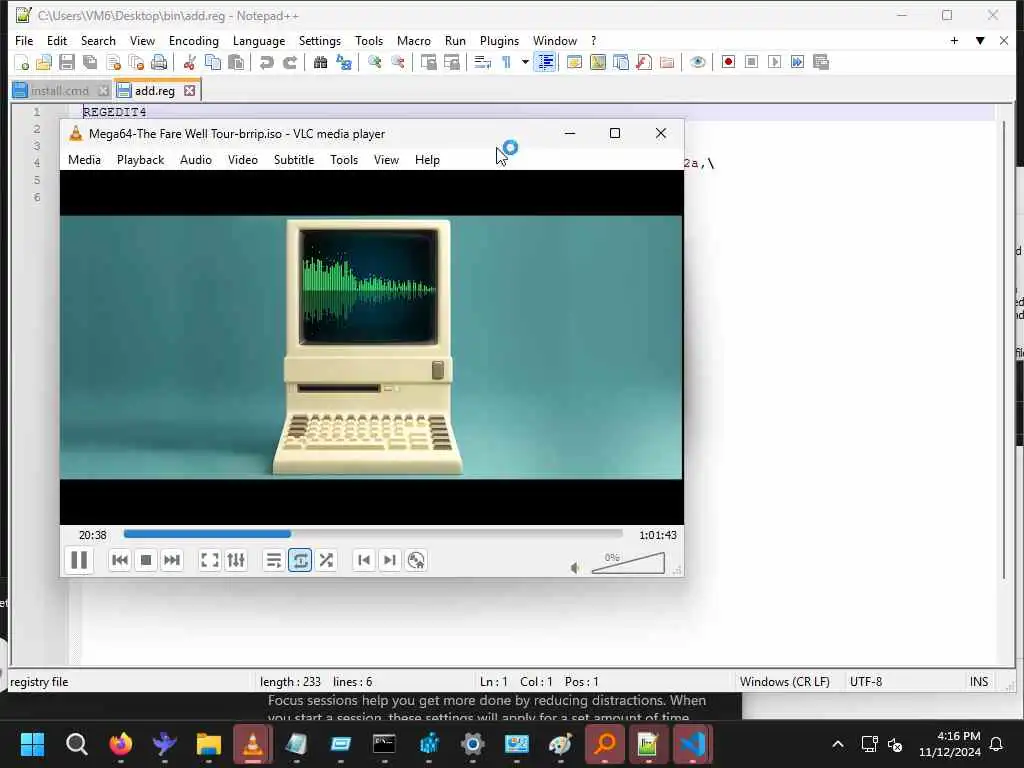This screenshot has width=1024, height=768.
Task: Switch to install.cmd tab
Action: [60, 91]
